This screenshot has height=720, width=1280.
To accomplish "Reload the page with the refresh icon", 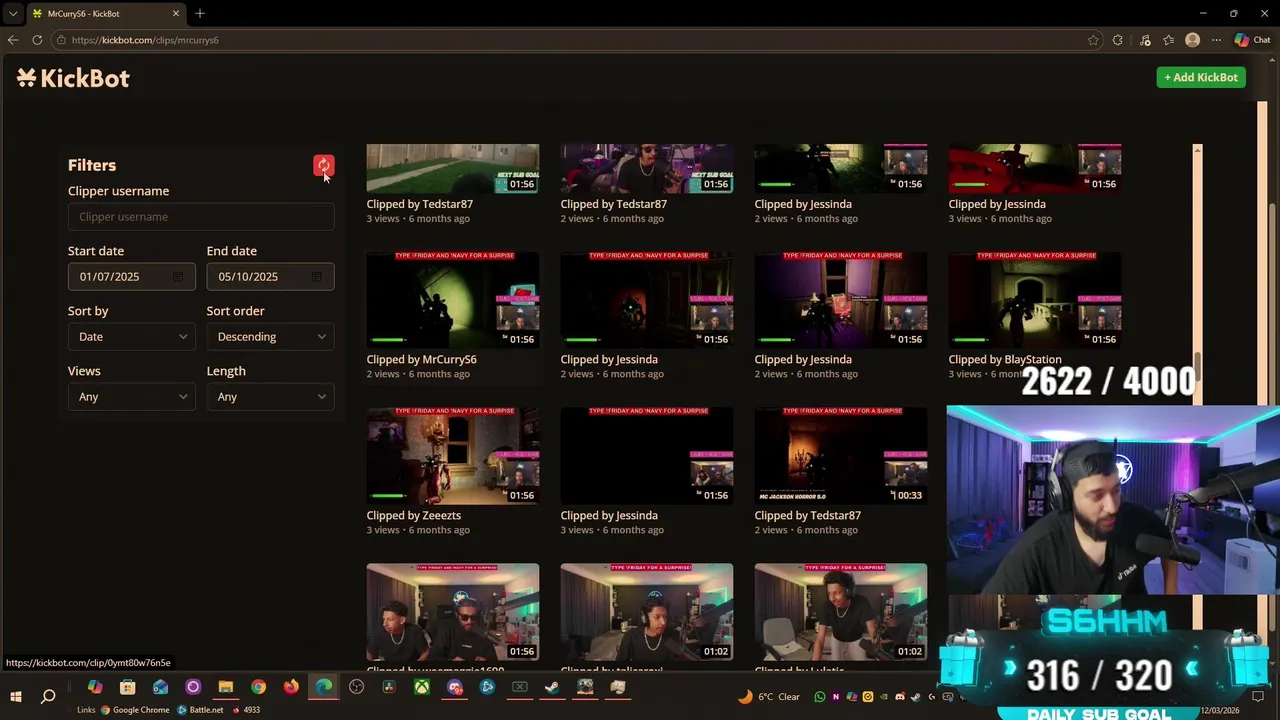I will click(x=37, y=40).
